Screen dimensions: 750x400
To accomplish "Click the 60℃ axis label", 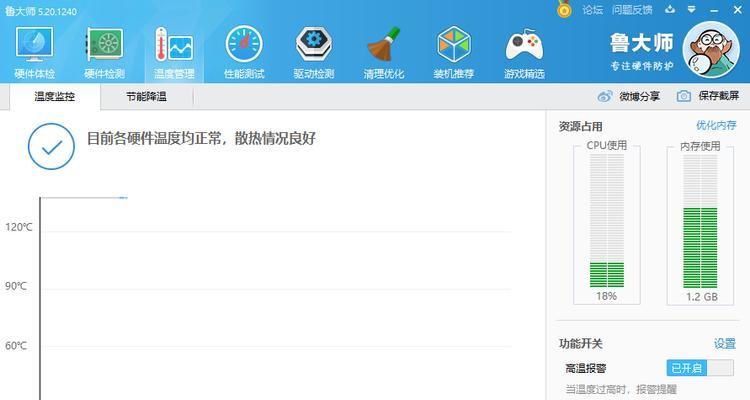I will [x=16, y=345].
